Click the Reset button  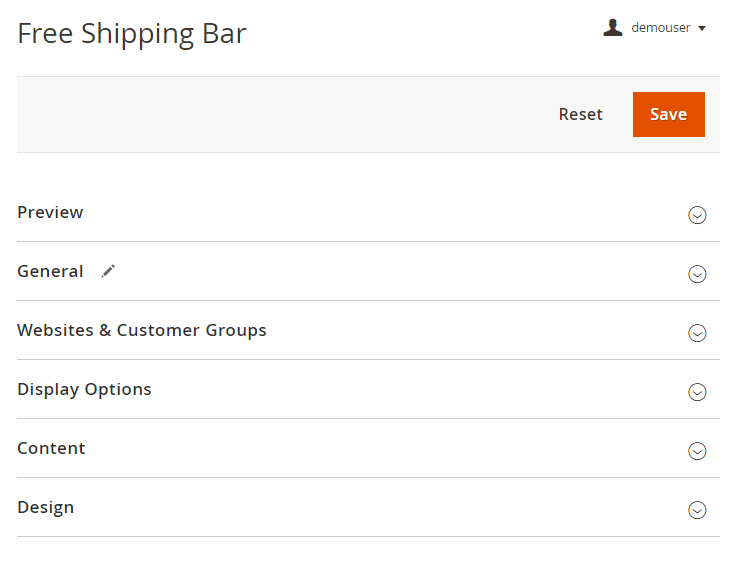point(580,114)
